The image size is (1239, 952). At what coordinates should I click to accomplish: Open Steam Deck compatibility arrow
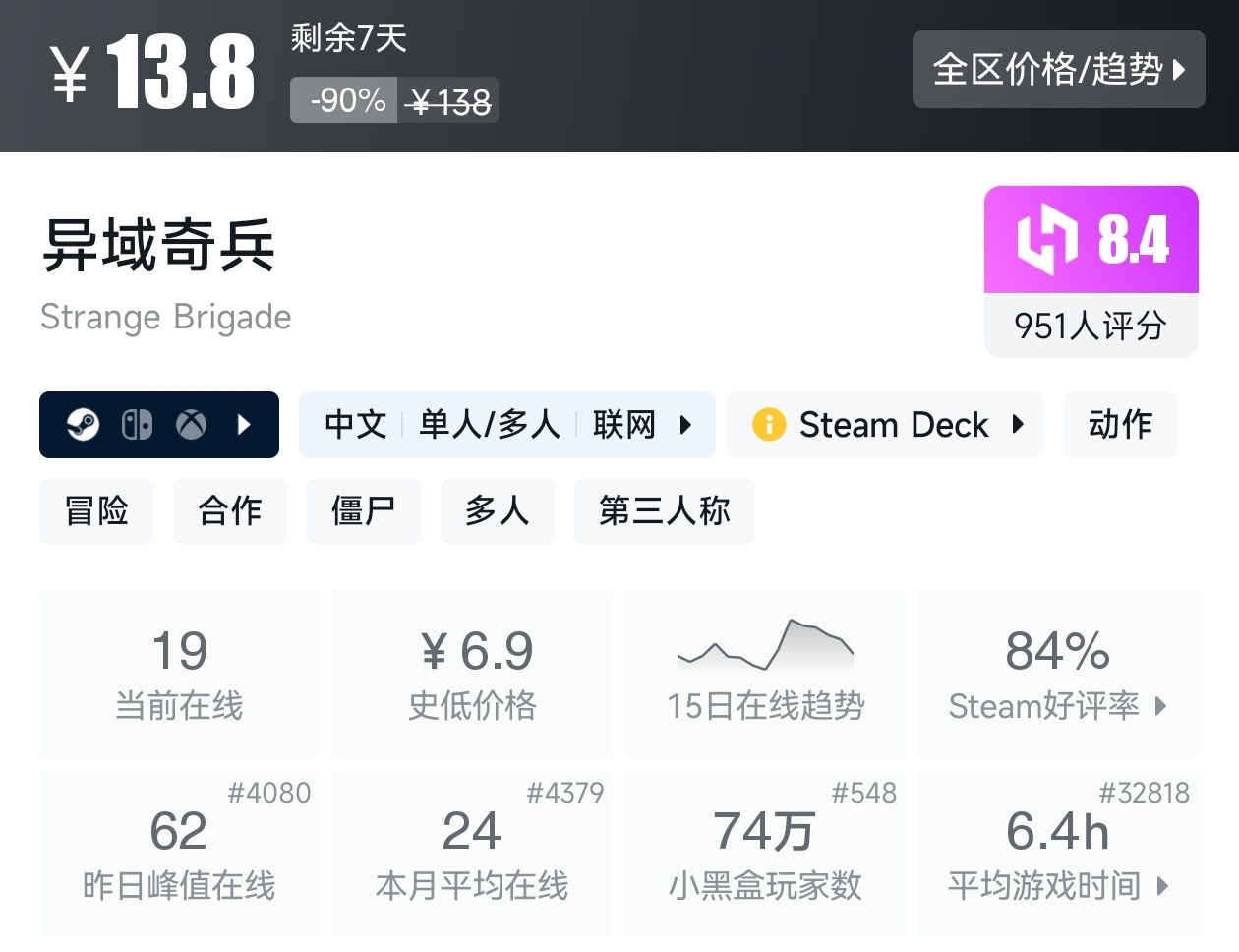pyautogui.click(x=1019, y=425)
